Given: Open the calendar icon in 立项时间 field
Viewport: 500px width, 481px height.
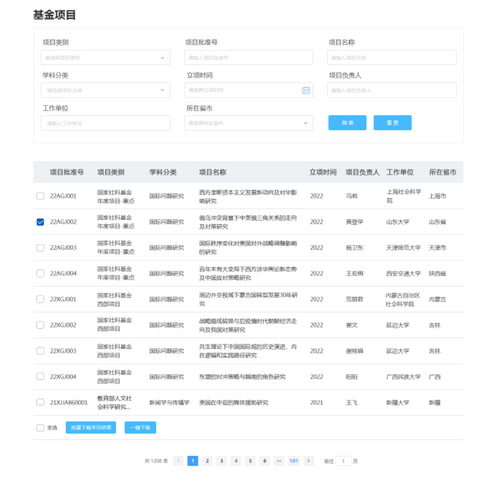Looking at the screenshot, I should [x=306, y=90].
